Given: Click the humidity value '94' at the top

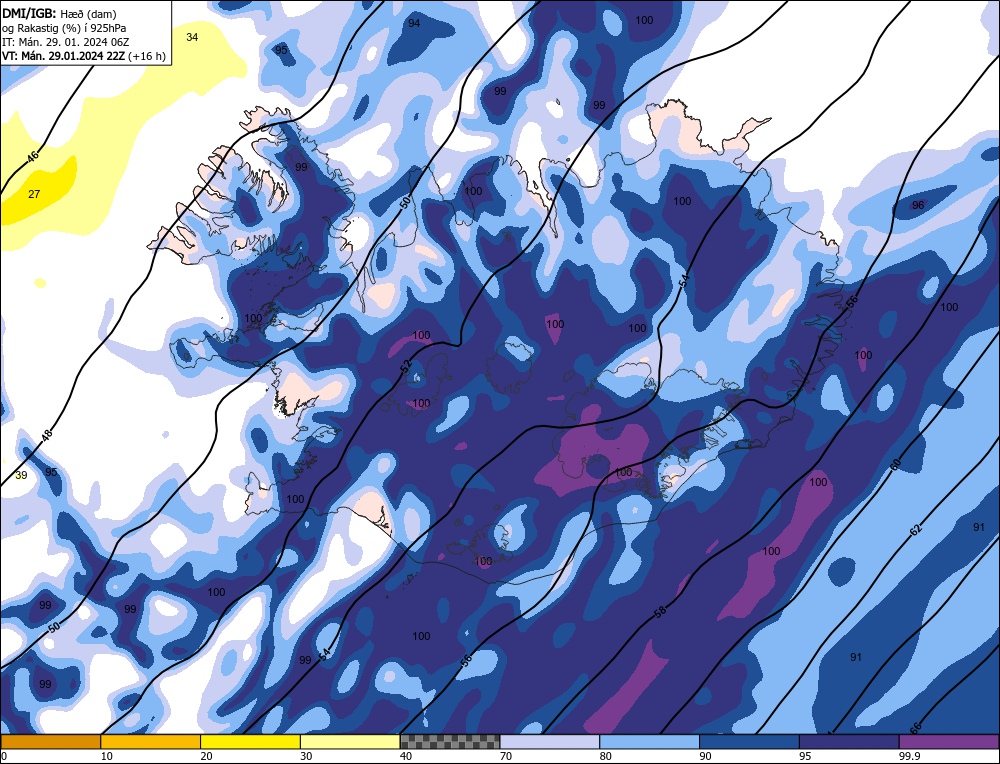Looking at the screenshot, I should [415, 23].
